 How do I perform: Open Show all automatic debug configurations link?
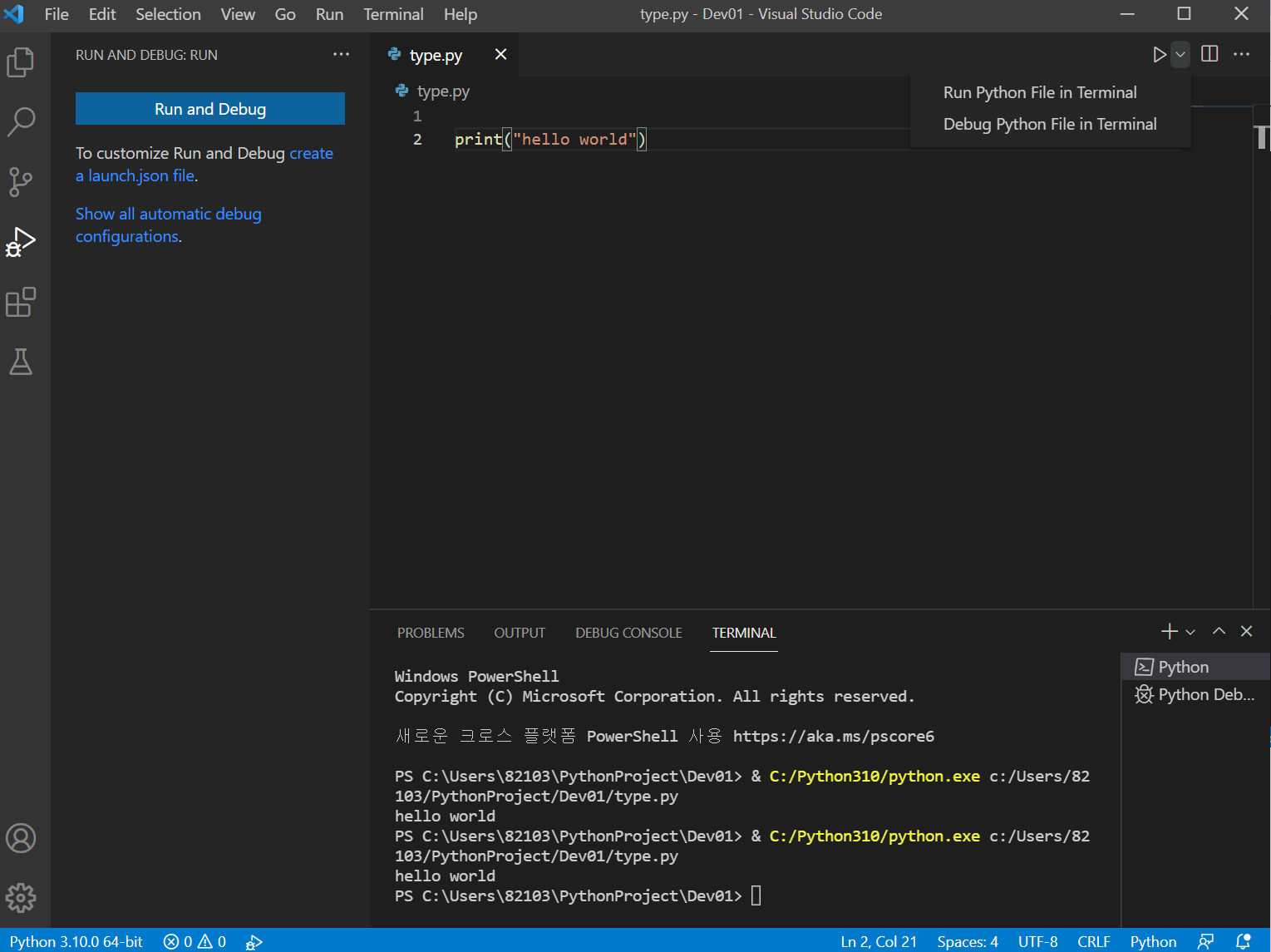click(168, 225)
